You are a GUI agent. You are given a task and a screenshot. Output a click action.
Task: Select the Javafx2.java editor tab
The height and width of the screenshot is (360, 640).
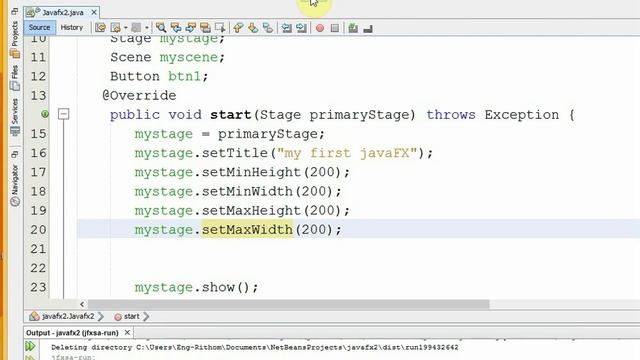62,13
